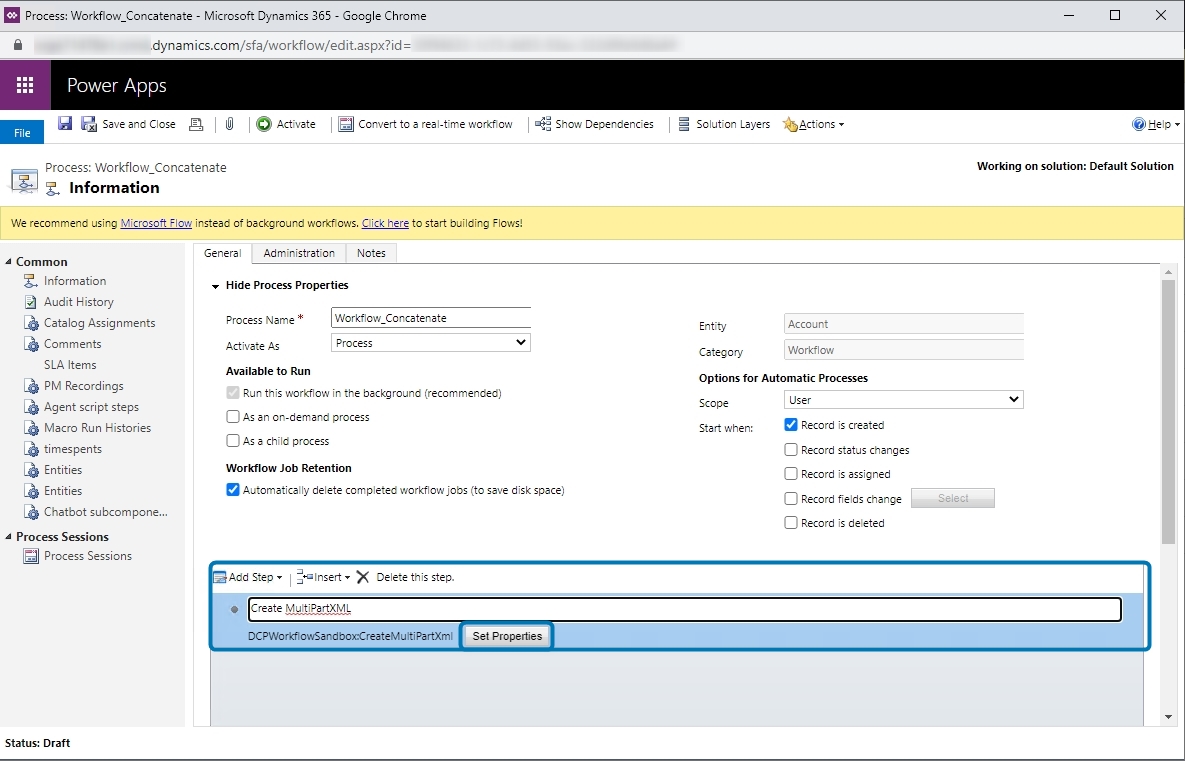Screen dimensions: 1185x761
Task: Switch to the Administration tab
Action: [x=299, y=253]
